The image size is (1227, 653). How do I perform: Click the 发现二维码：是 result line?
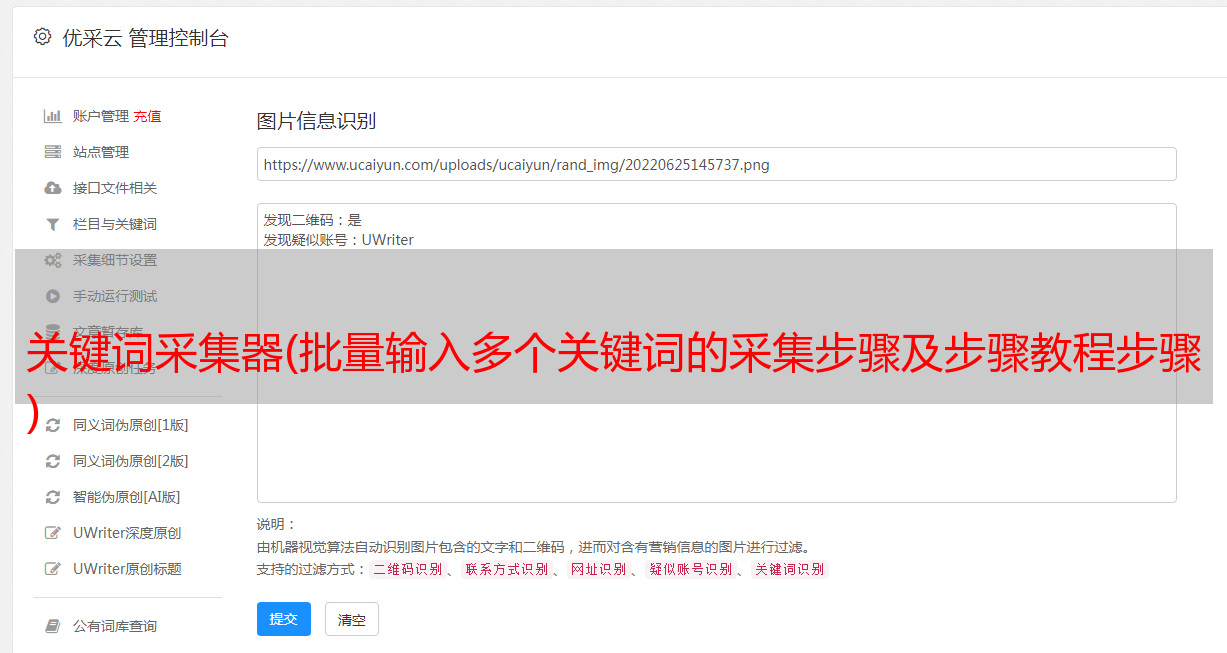pos(313,220)
